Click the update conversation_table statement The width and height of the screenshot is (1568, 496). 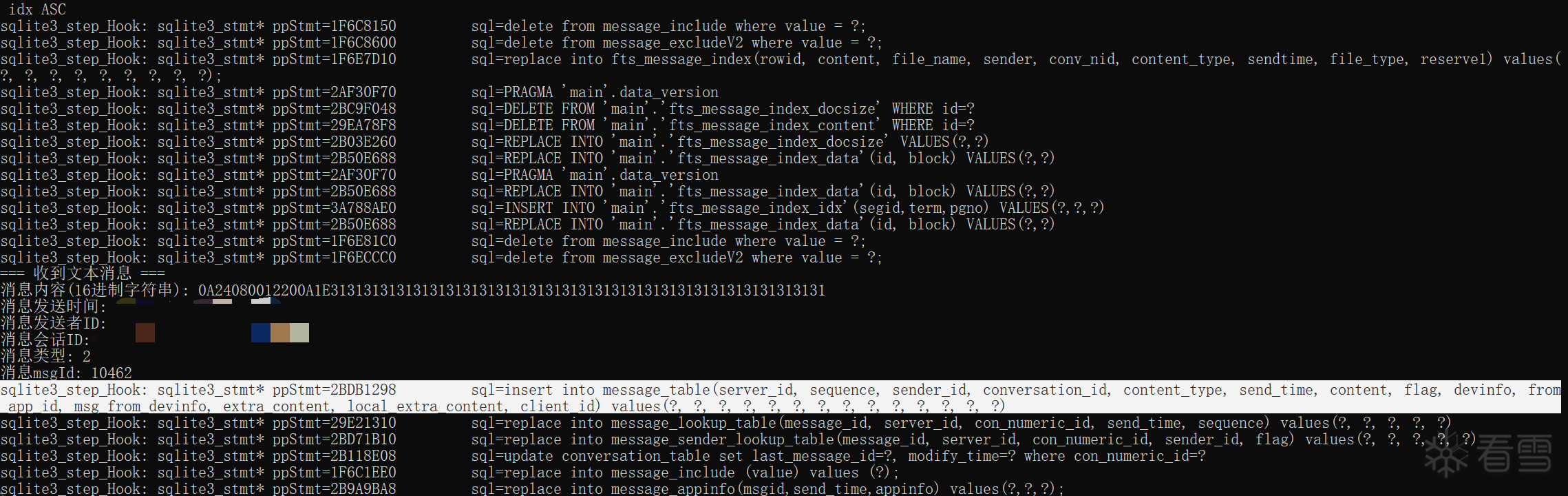838,456
